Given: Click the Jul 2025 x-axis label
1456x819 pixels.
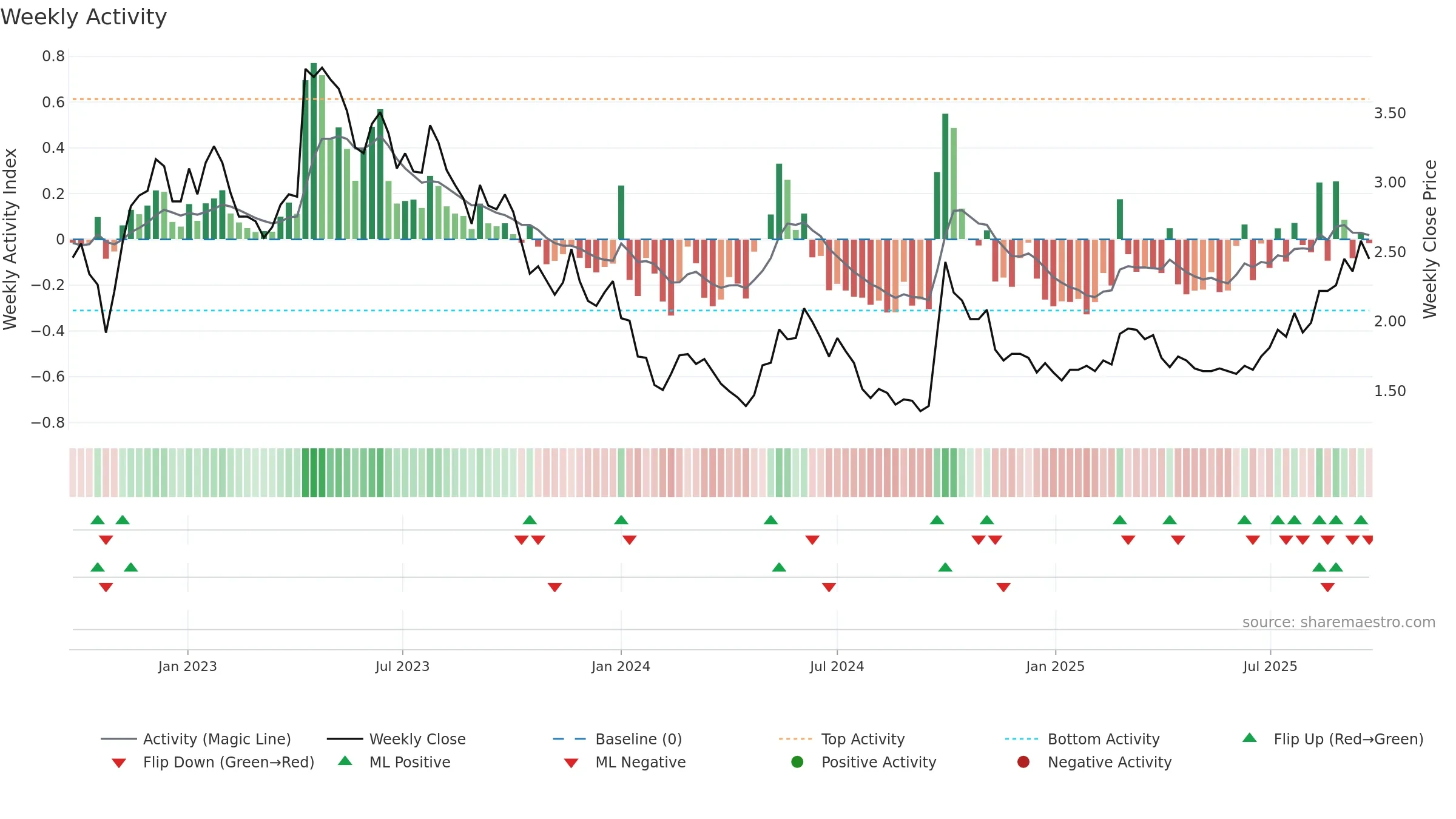Looking at the screenshot, I should point(1270,666).
